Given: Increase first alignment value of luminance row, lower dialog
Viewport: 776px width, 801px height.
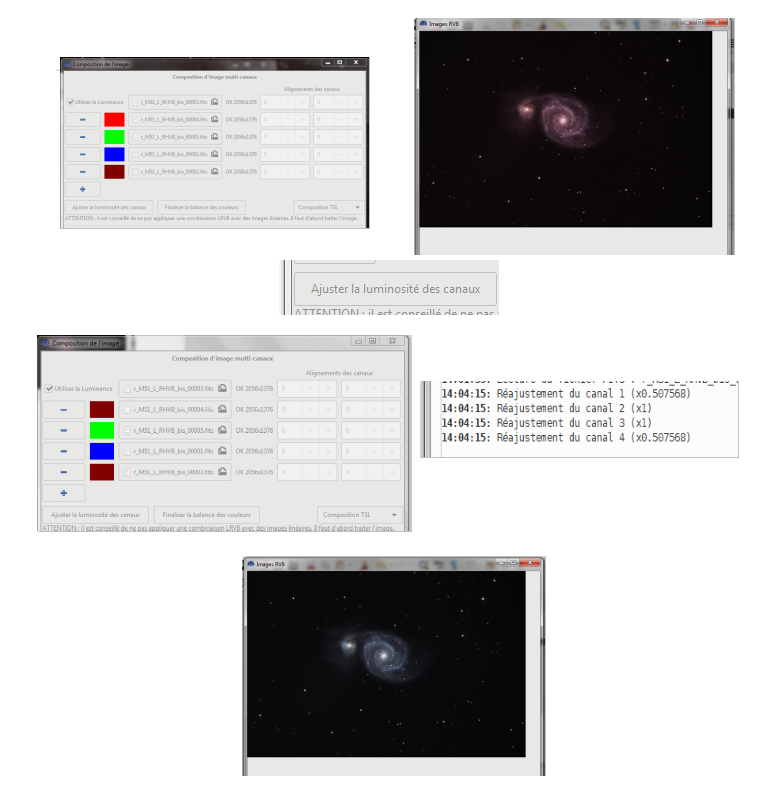Looking at the screenshot, I should click(328, 389).
